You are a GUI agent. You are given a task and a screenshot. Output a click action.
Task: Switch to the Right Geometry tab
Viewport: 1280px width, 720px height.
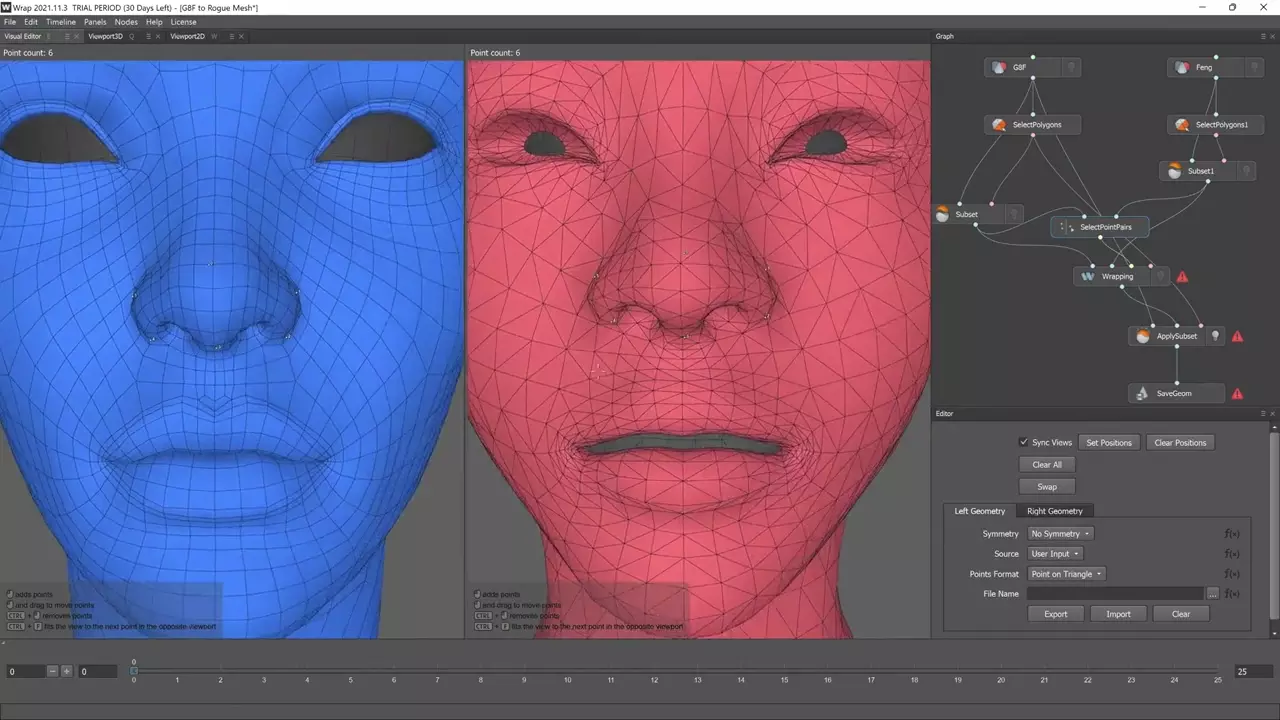(1054, 511)
